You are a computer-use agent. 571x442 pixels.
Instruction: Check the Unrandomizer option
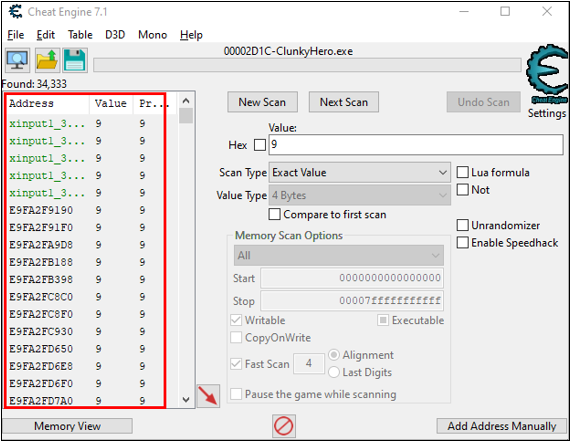pos(462,225)
